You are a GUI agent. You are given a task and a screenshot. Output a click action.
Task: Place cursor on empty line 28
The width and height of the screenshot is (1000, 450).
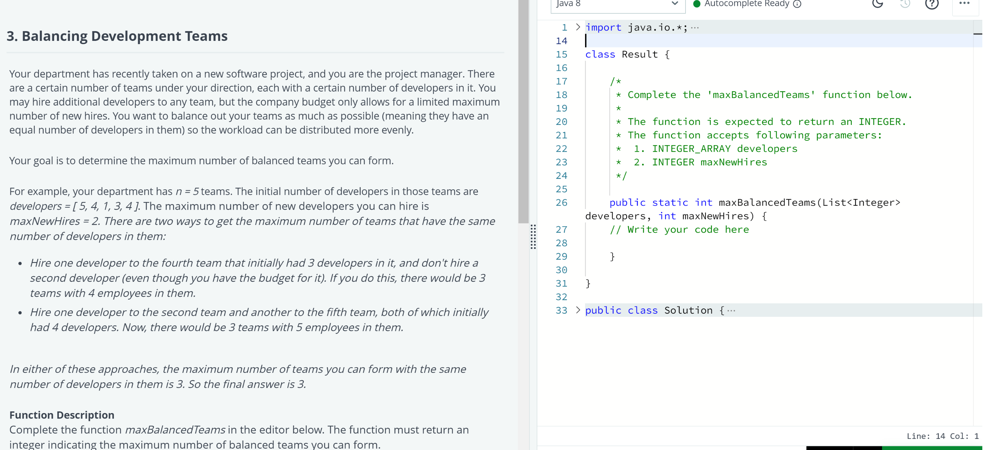[x=700, y=243]
